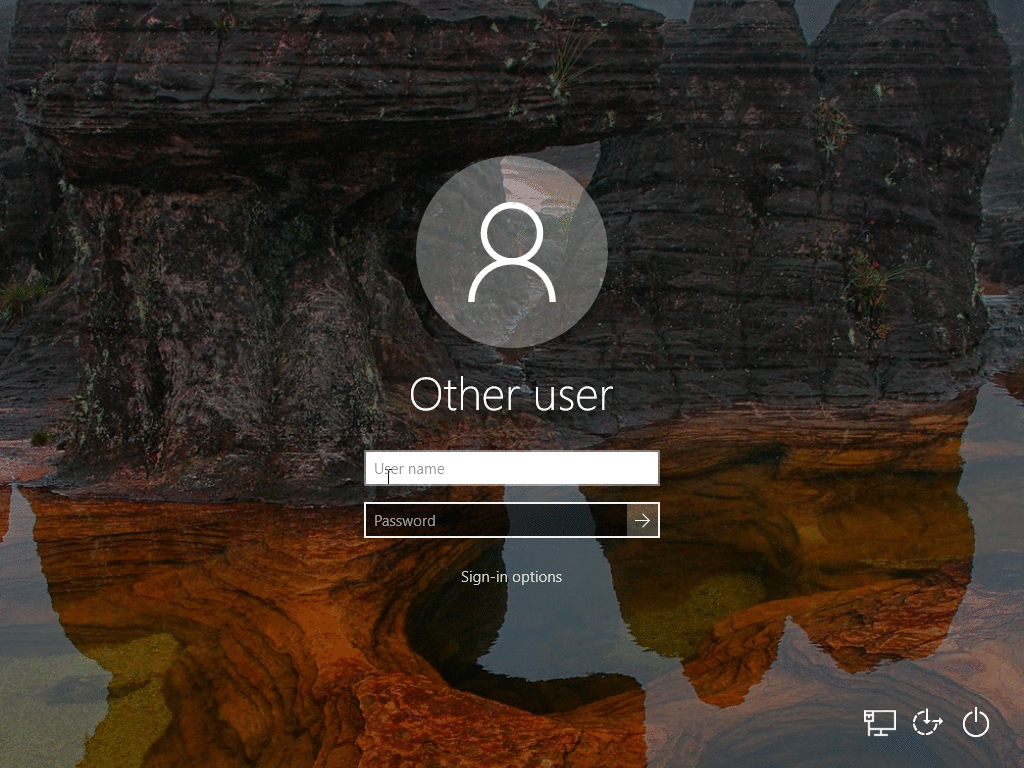Viewport: 1024px width, 768px height.
Task: Click the "Other user" account name
Action: pos(511,395)
